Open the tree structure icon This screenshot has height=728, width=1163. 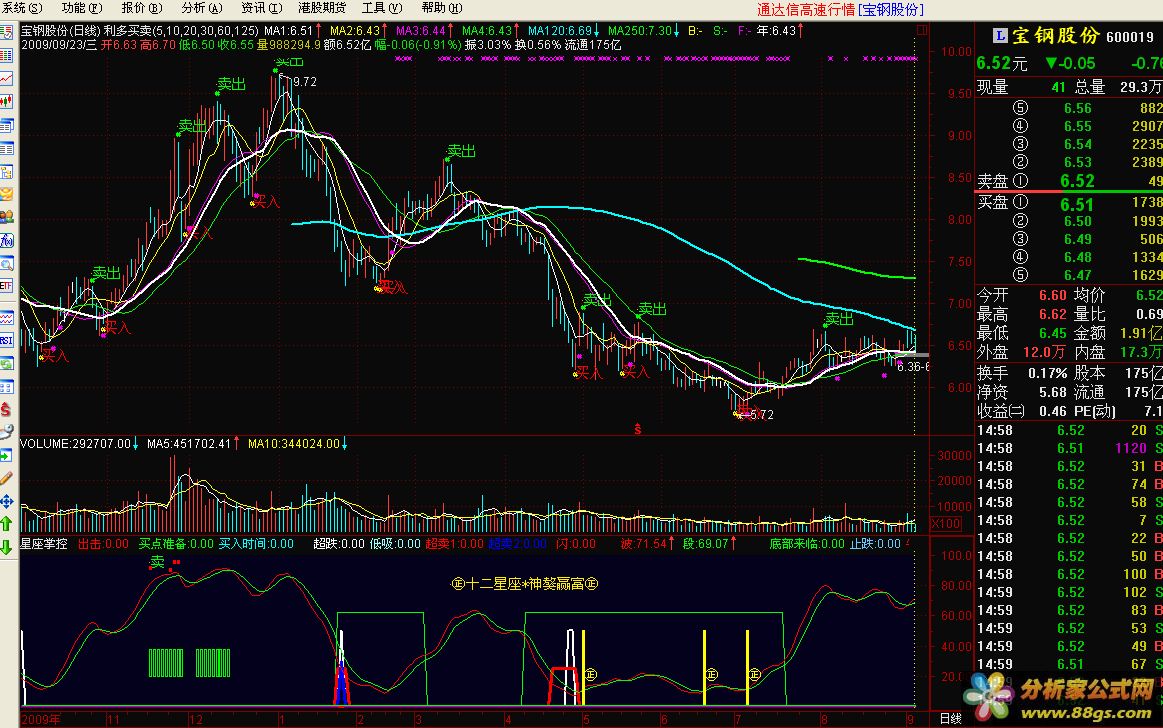pyautogui.click(x=6, y=171)
